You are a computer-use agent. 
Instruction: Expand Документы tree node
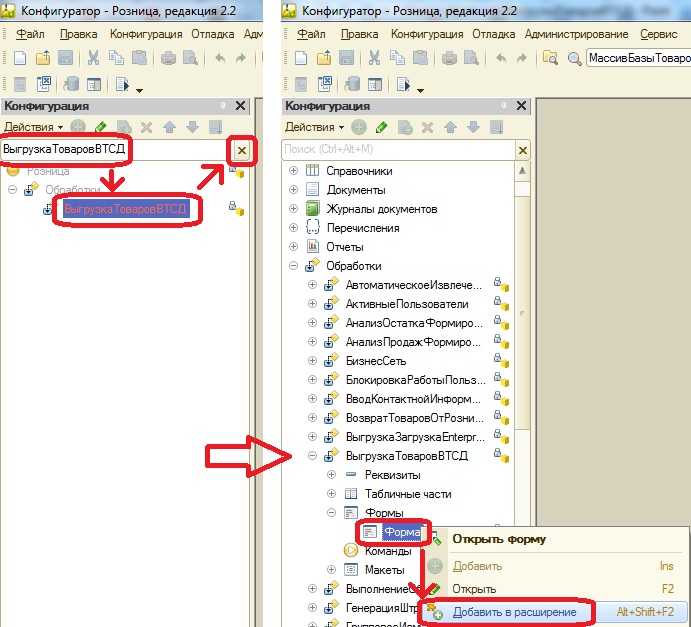pyautogui.click(x=293, y=189)
